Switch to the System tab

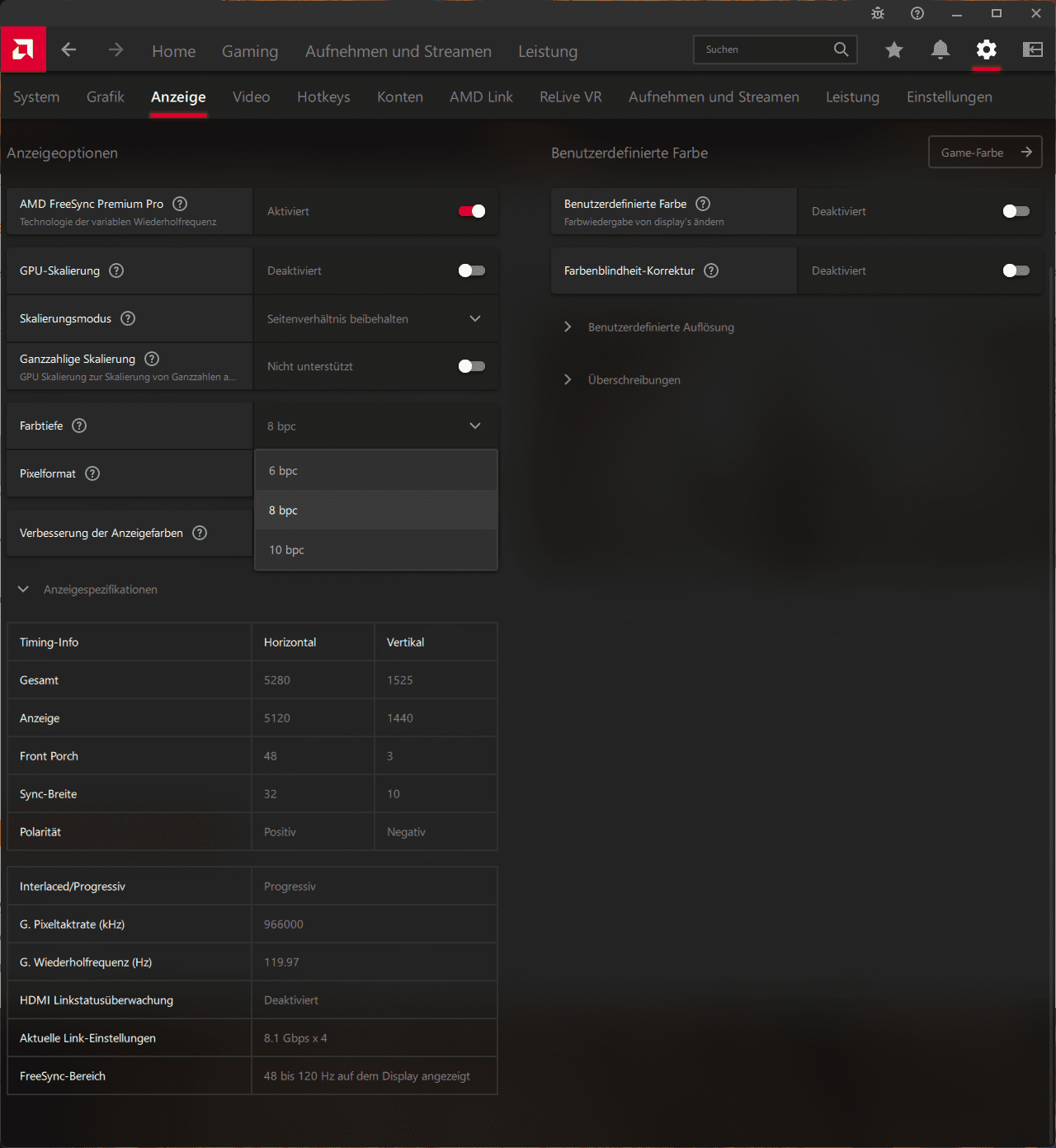pyautogui.click(x=36, y=96)
